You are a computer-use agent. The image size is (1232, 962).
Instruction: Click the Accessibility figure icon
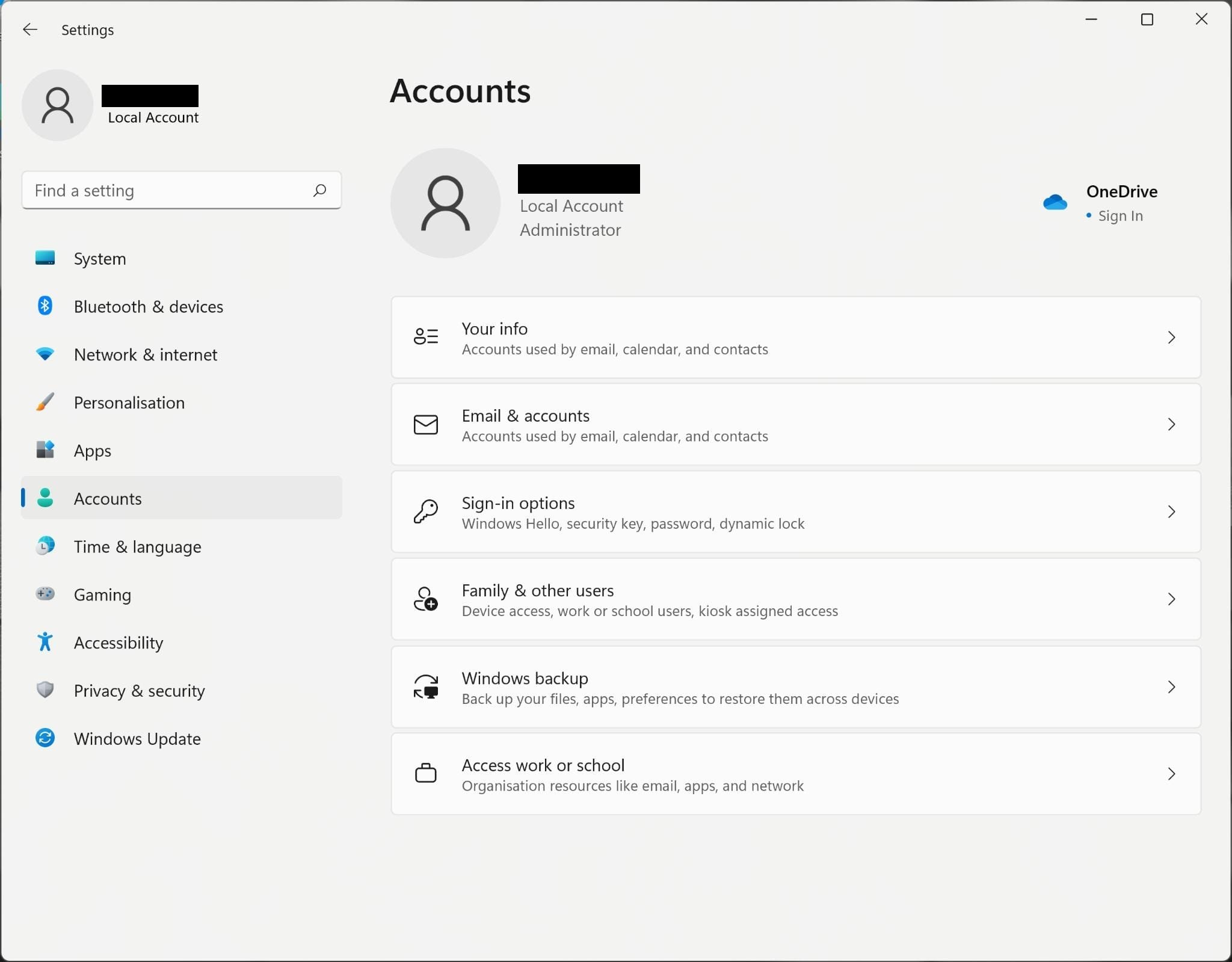click(45, 642)
